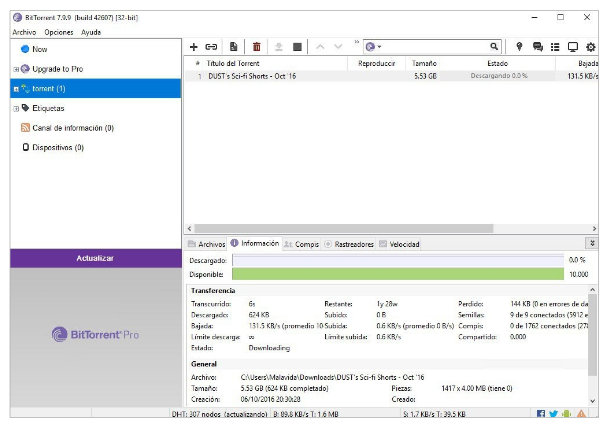Click Move Down Queue arrow icon
Viewport: 611px width, 431px height.
(x=338, y=47)
